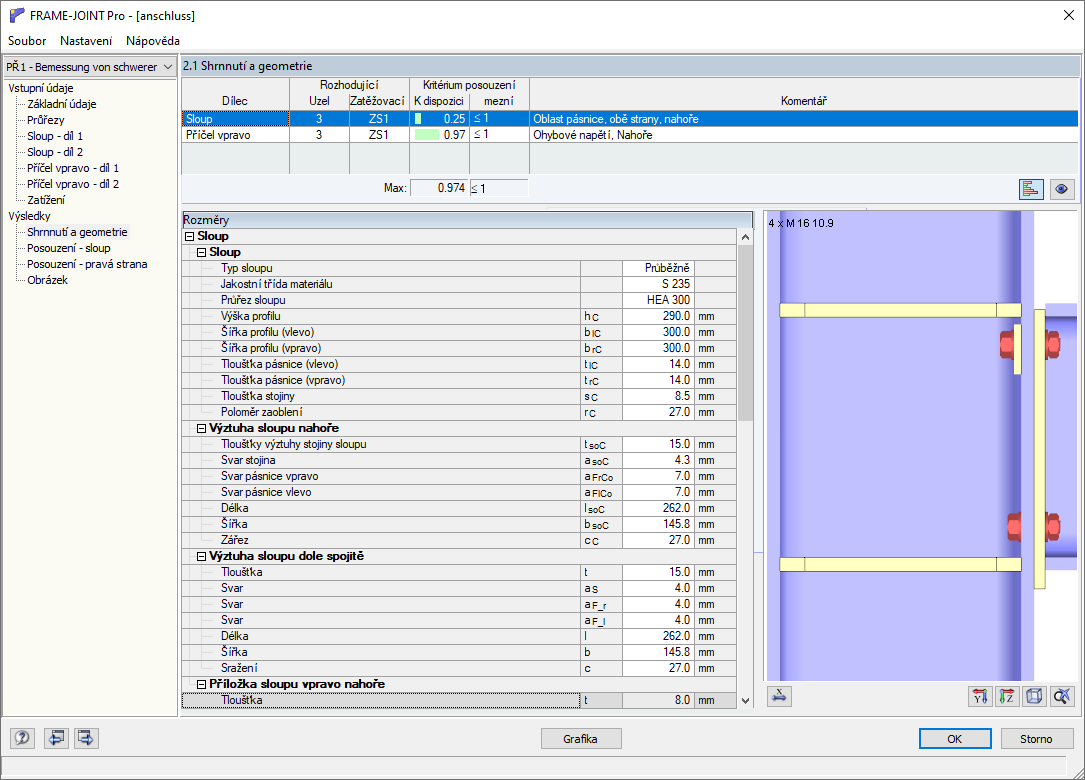The height and width of the screenshot is (780, 1085).
Task: Open the help dialog icon
Action: [x=22, y=738]
